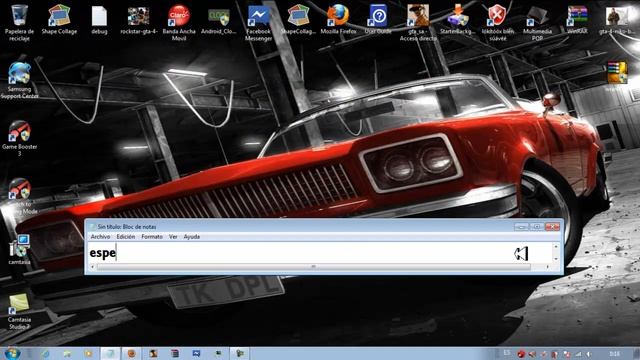
Task: Select the WinRAR archive icon at right edge
Action: 617,73
